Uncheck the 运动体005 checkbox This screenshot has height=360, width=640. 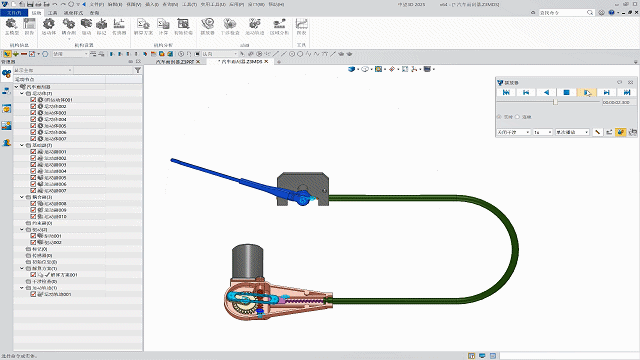click(33, 126)
